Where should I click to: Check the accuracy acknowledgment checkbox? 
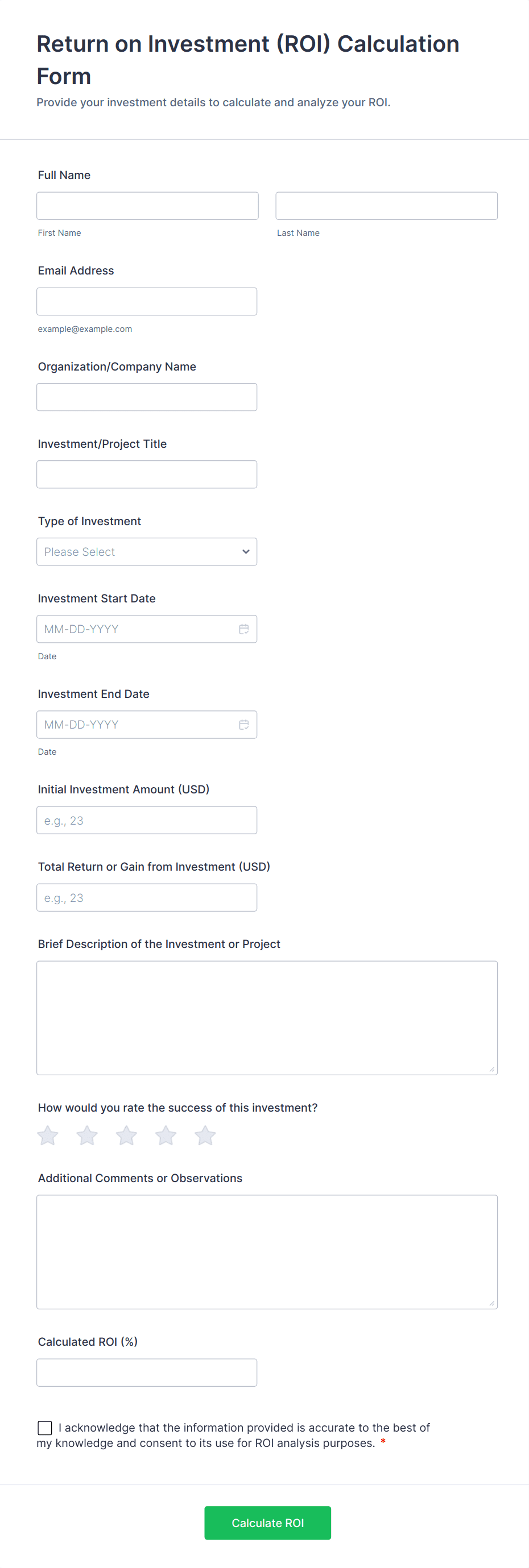pos(45,1428)
